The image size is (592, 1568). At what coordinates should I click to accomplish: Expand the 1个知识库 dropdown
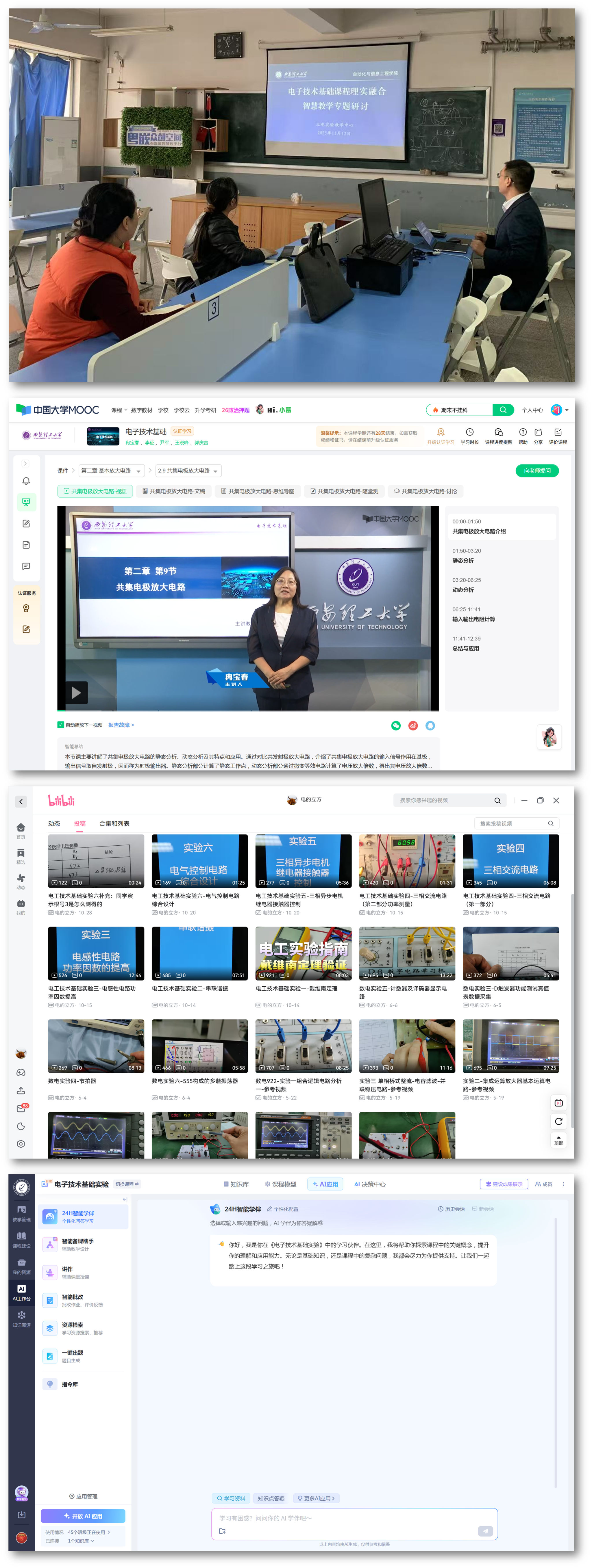point(82,1541)
